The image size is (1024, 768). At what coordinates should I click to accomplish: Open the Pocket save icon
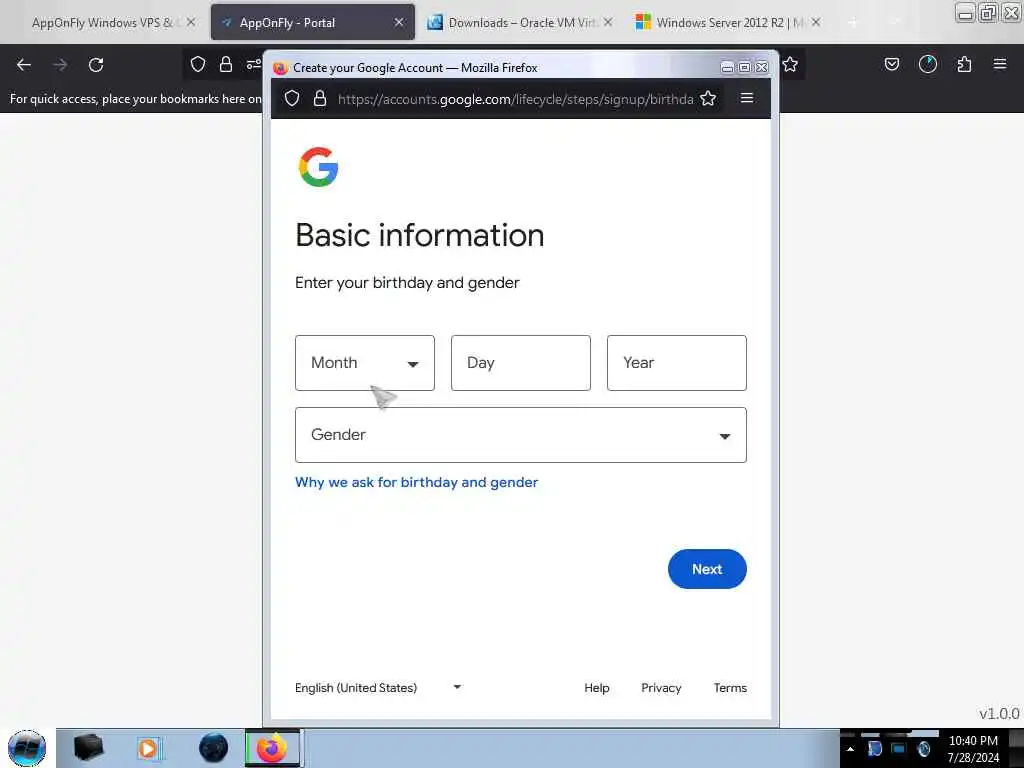click(891, 64)
